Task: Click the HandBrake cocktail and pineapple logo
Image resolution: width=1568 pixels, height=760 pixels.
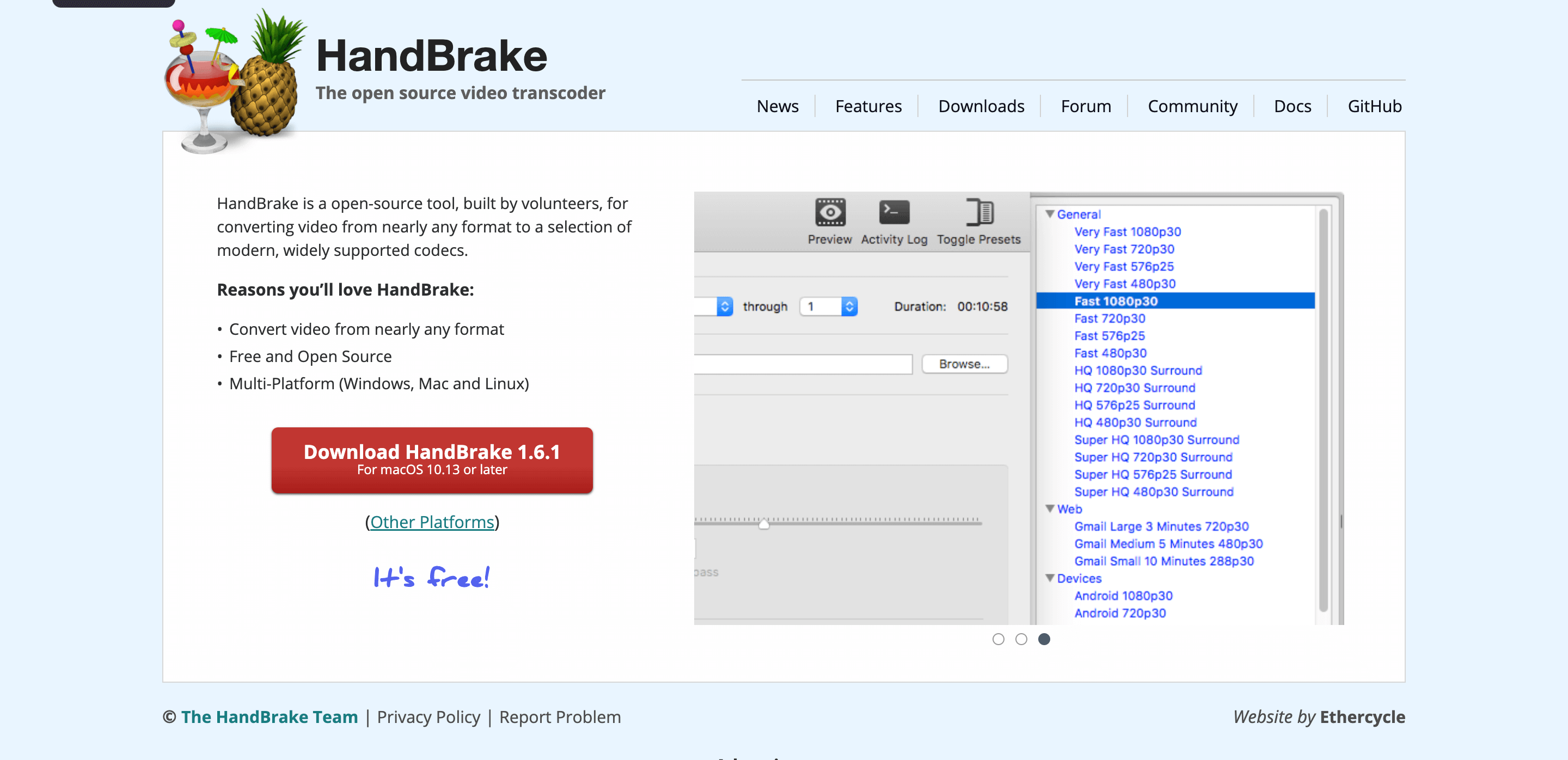Action: [x=236, y=82]
